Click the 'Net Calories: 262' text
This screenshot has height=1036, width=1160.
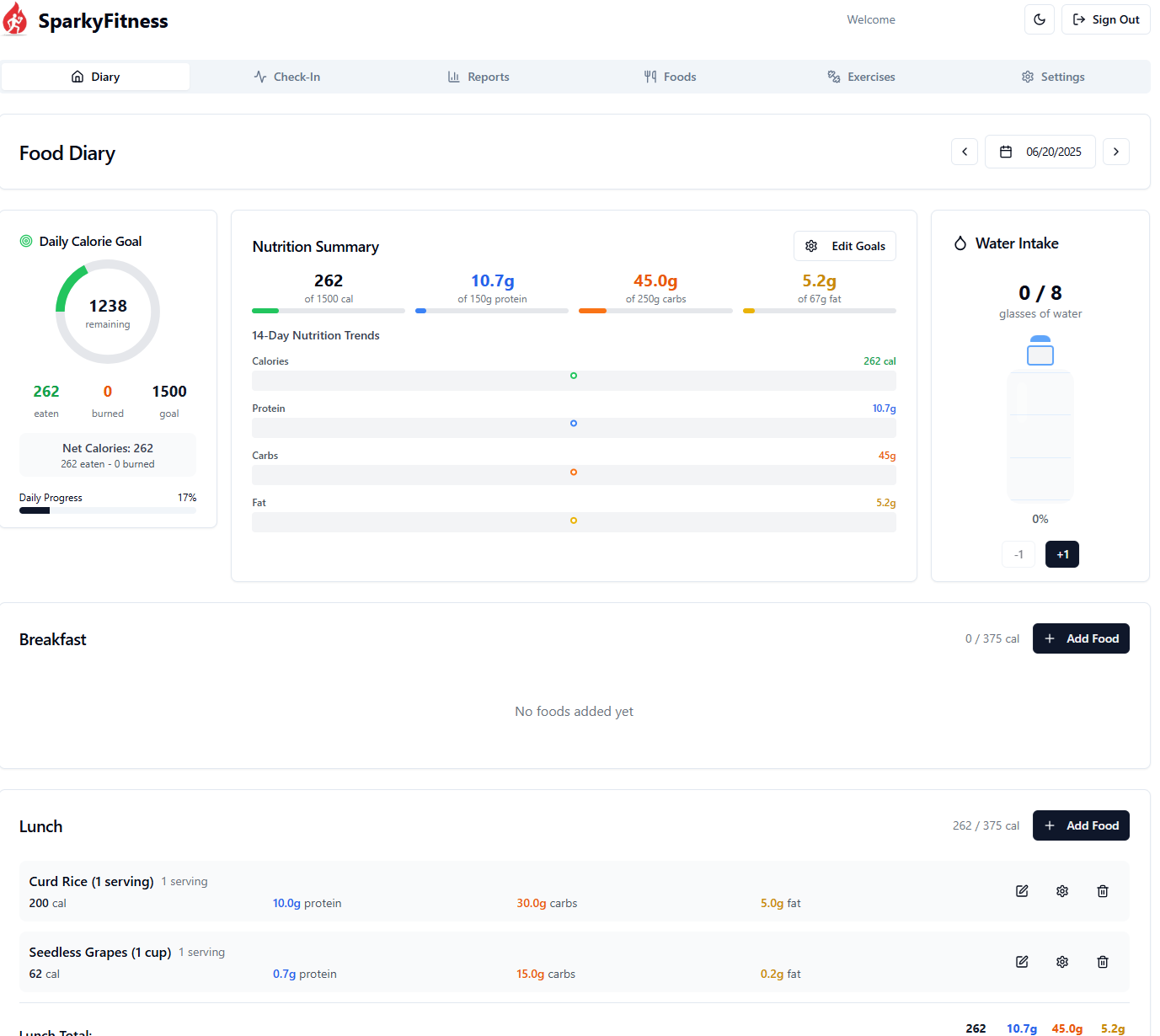pyautogui.click(x=108, y=448)
